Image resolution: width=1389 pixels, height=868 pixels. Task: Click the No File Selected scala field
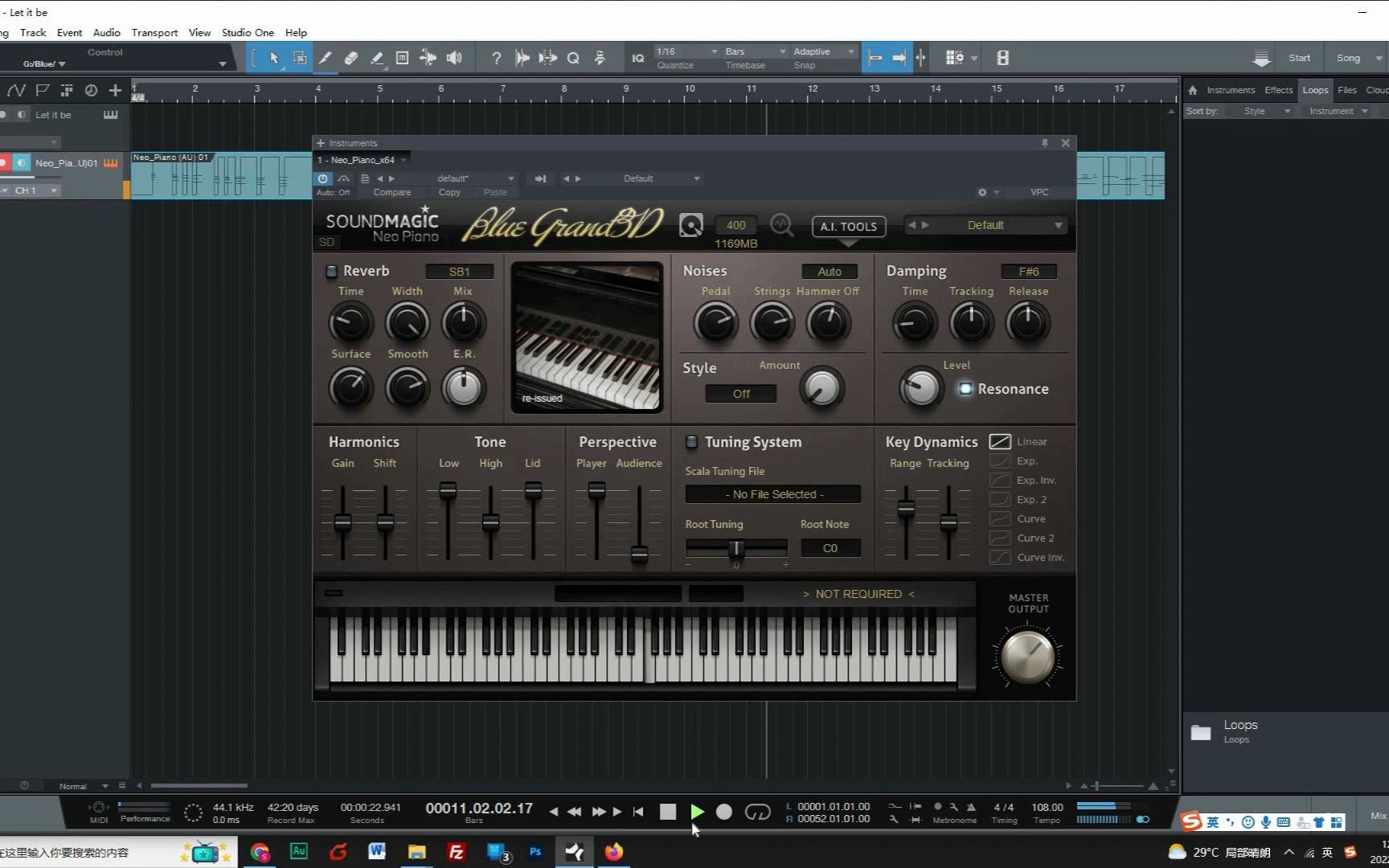point(773,494)
